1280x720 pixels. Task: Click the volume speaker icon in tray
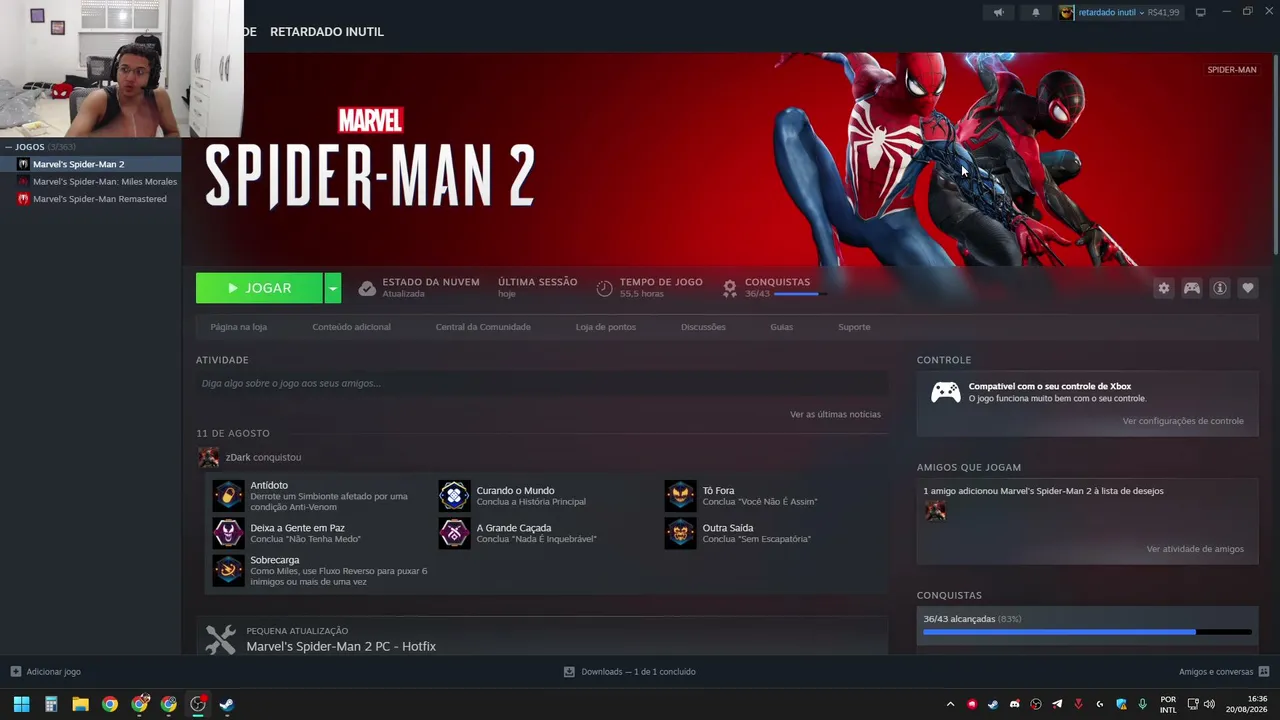1209,704
